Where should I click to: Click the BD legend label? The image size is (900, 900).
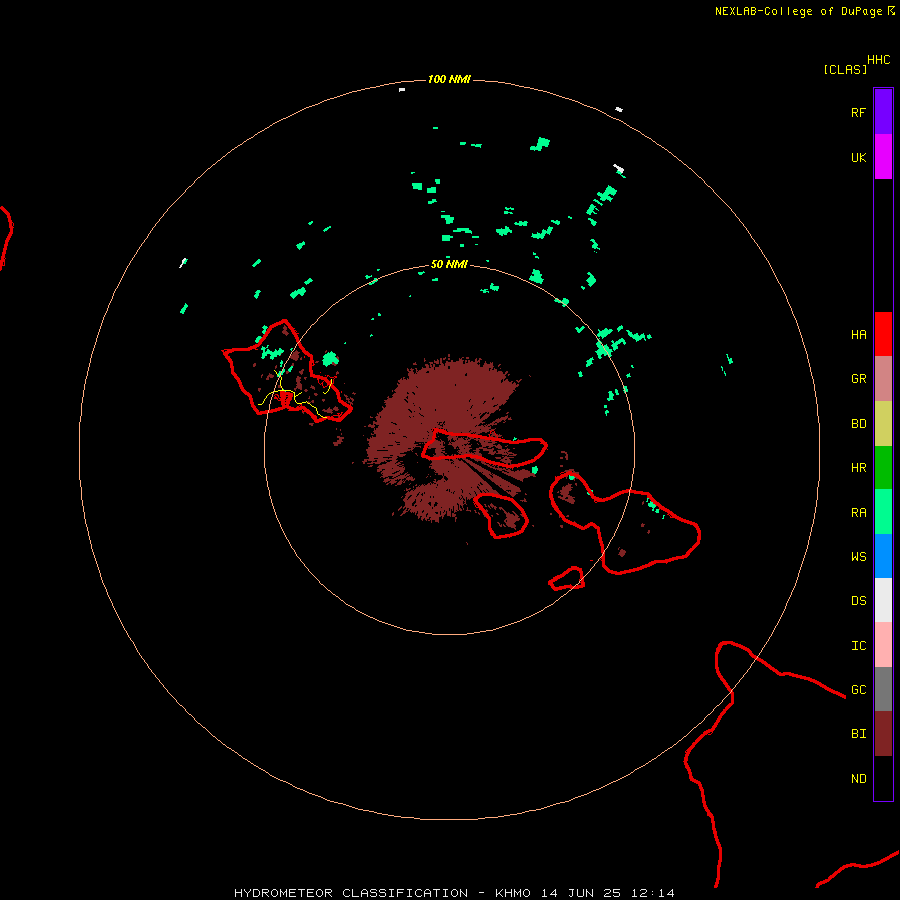[x=858, y=424]
